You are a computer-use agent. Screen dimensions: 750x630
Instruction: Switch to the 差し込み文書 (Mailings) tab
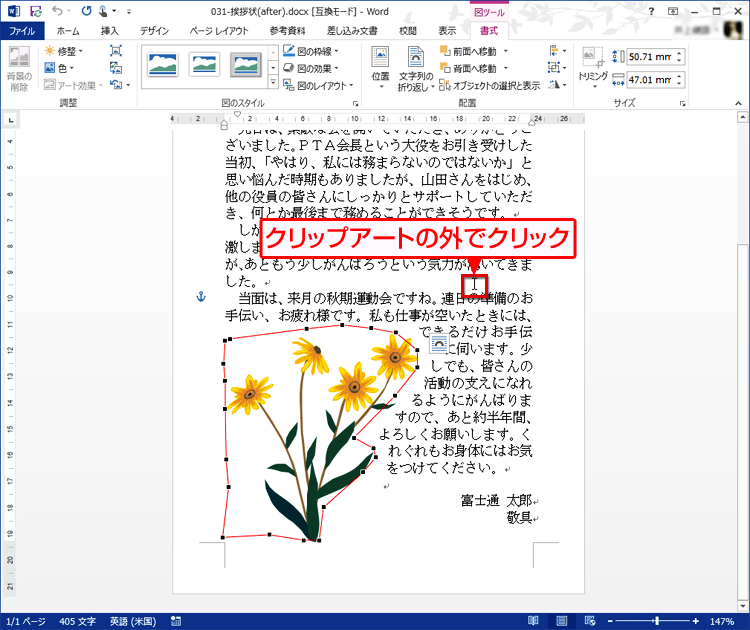point(352,31)
